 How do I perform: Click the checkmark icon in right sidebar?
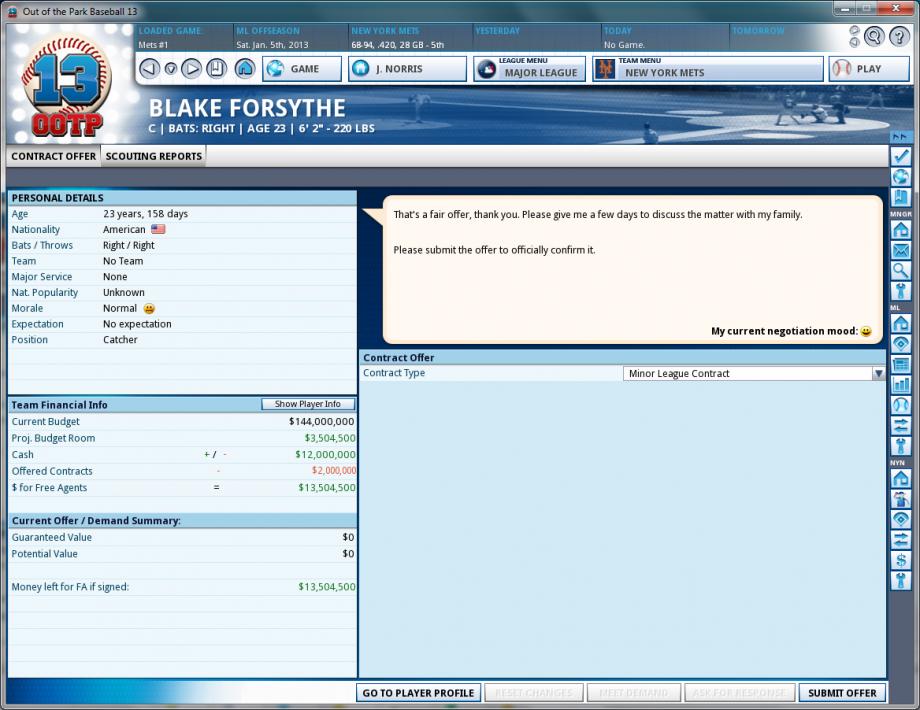coord(901,156)
